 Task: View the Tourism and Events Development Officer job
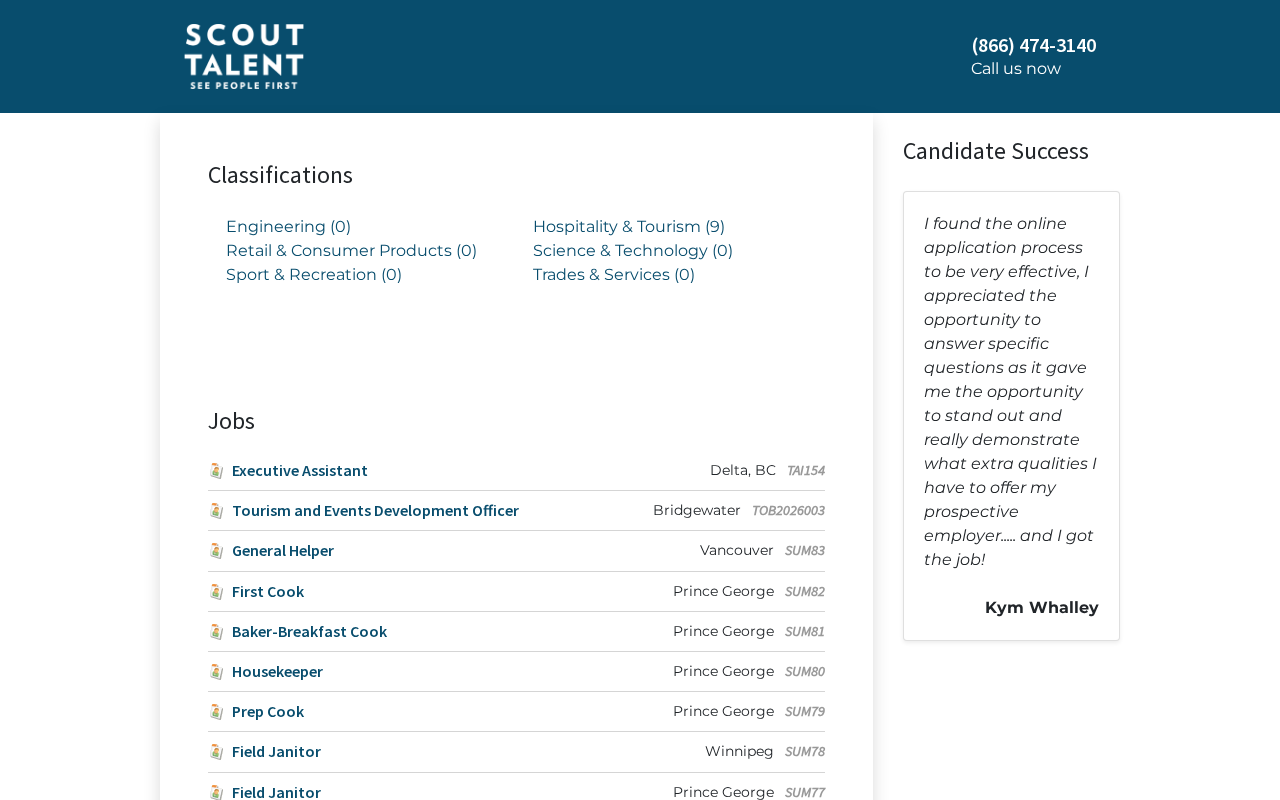click(x=375, y=510)
